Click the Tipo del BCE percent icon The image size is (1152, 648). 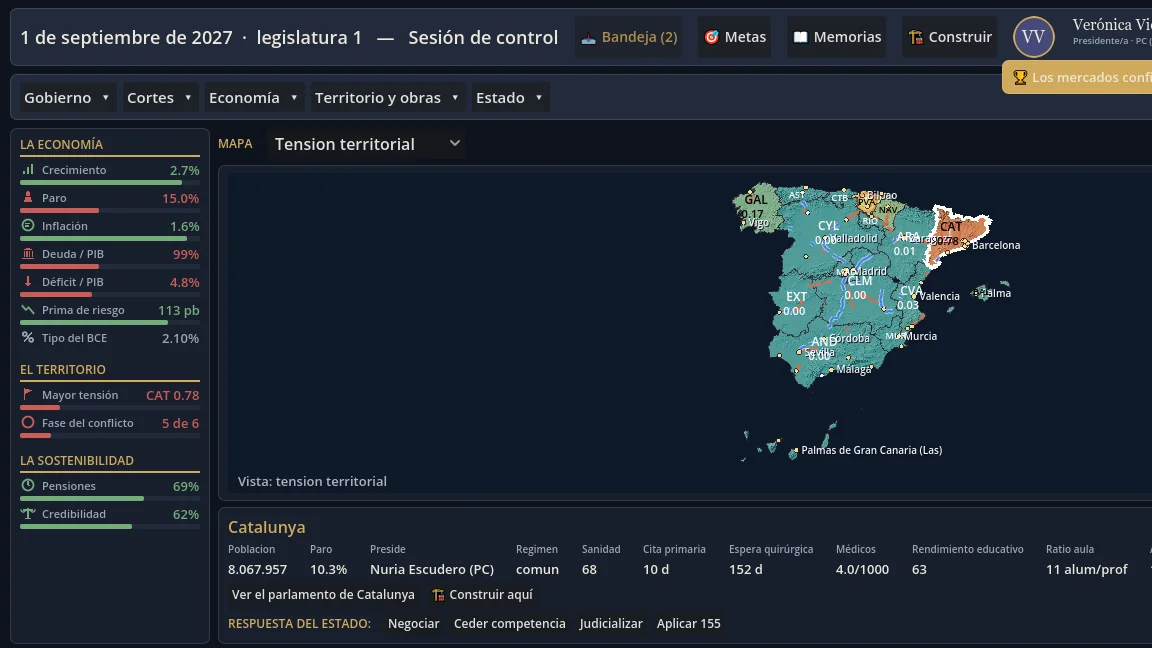pyautogui.click(x=28, y=337)
